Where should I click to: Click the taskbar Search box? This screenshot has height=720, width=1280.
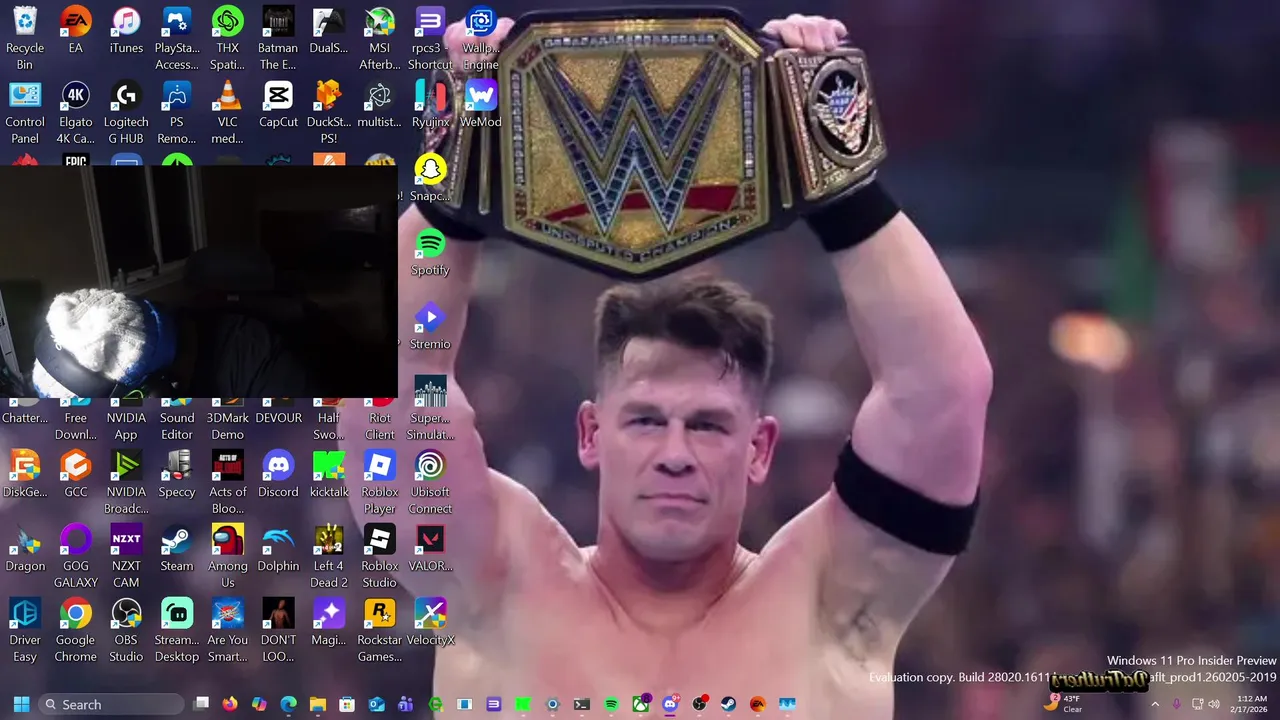click(112, 704)
